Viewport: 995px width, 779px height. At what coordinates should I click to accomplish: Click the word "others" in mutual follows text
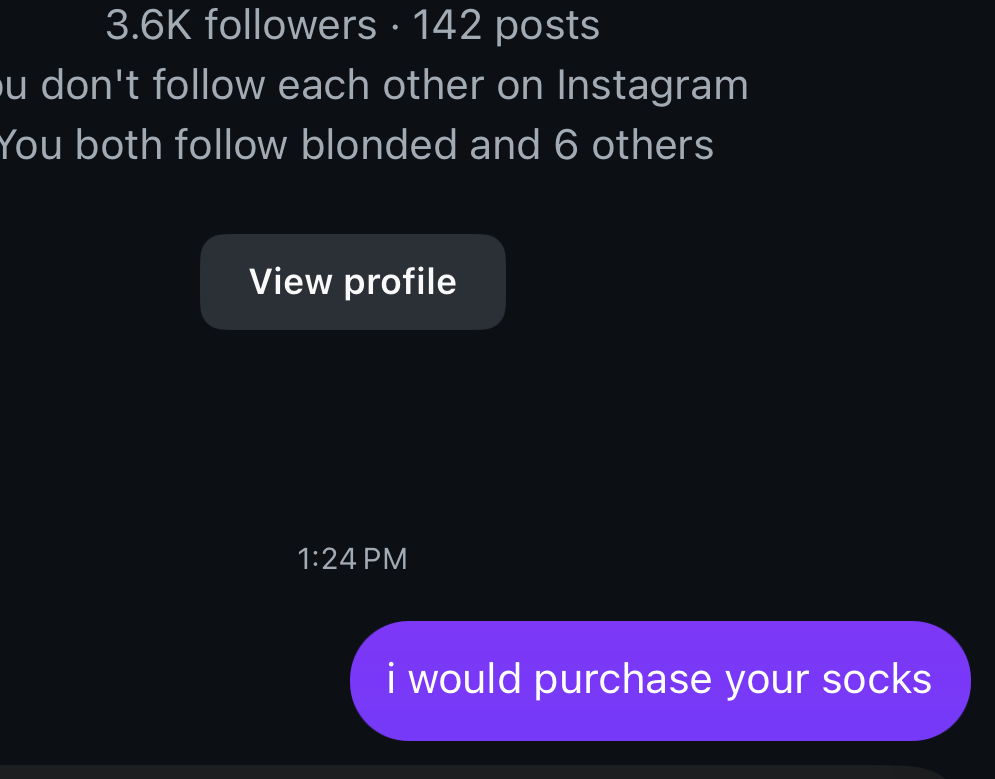pos(652,145)
